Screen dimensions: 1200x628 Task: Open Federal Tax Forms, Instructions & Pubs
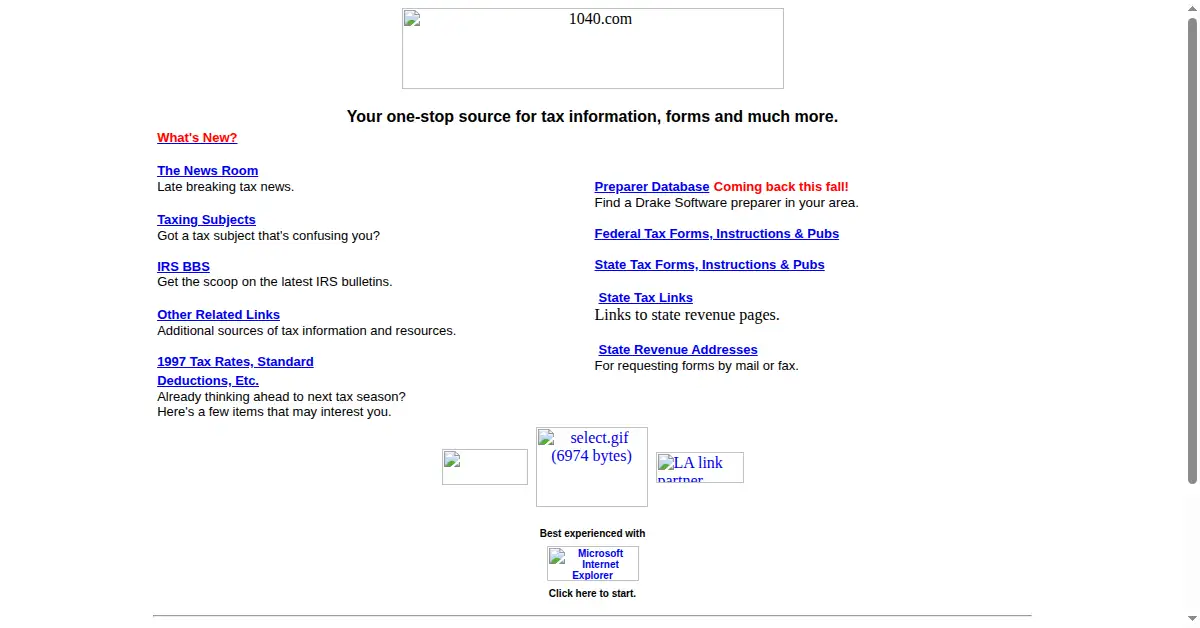(717, 234)
